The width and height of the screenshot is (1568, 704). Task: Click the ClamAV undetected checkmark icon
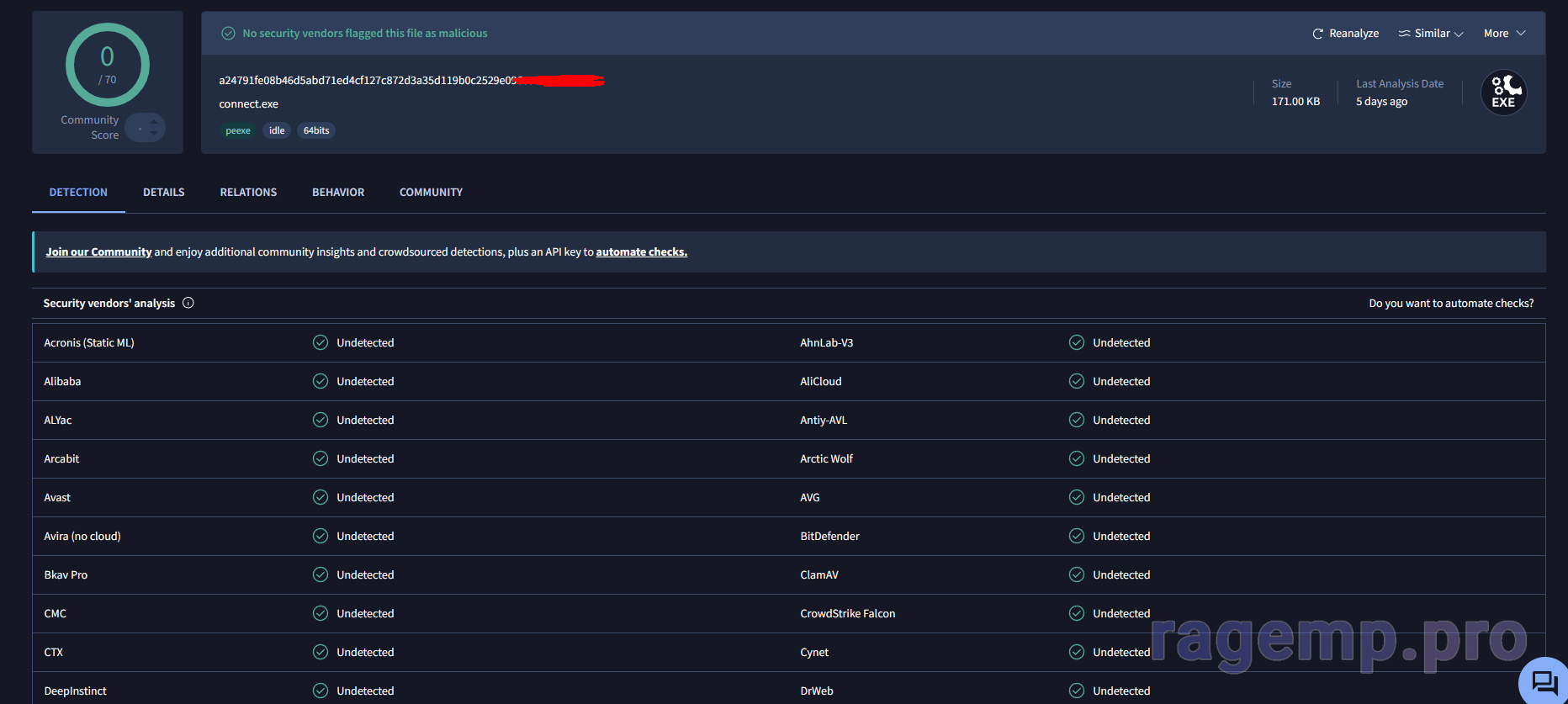click(x=1077, y=574)
